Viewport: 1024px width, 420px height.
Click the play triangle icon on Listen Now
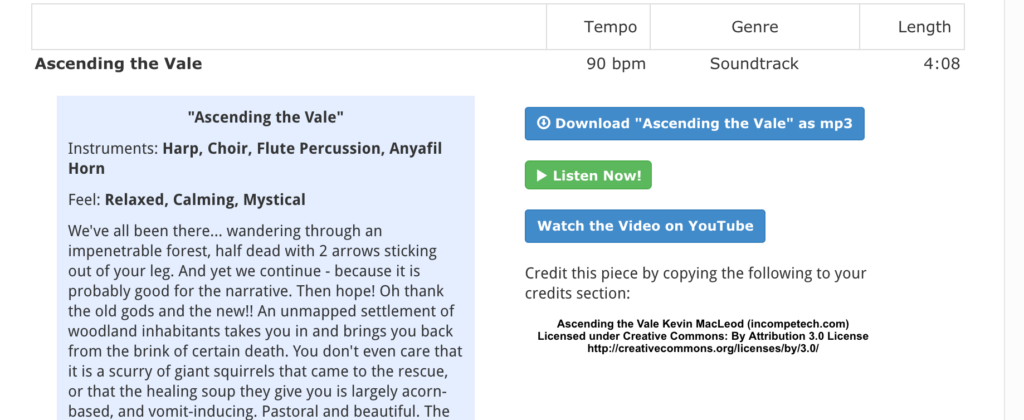(541, 175)
